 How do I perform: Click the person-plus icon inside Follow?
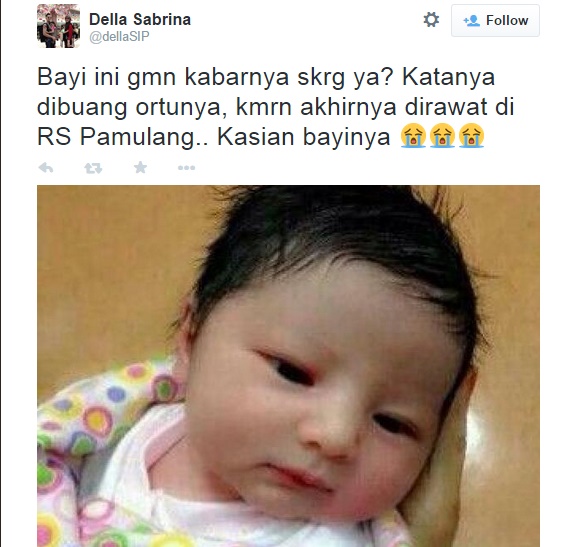coord(471,21)
